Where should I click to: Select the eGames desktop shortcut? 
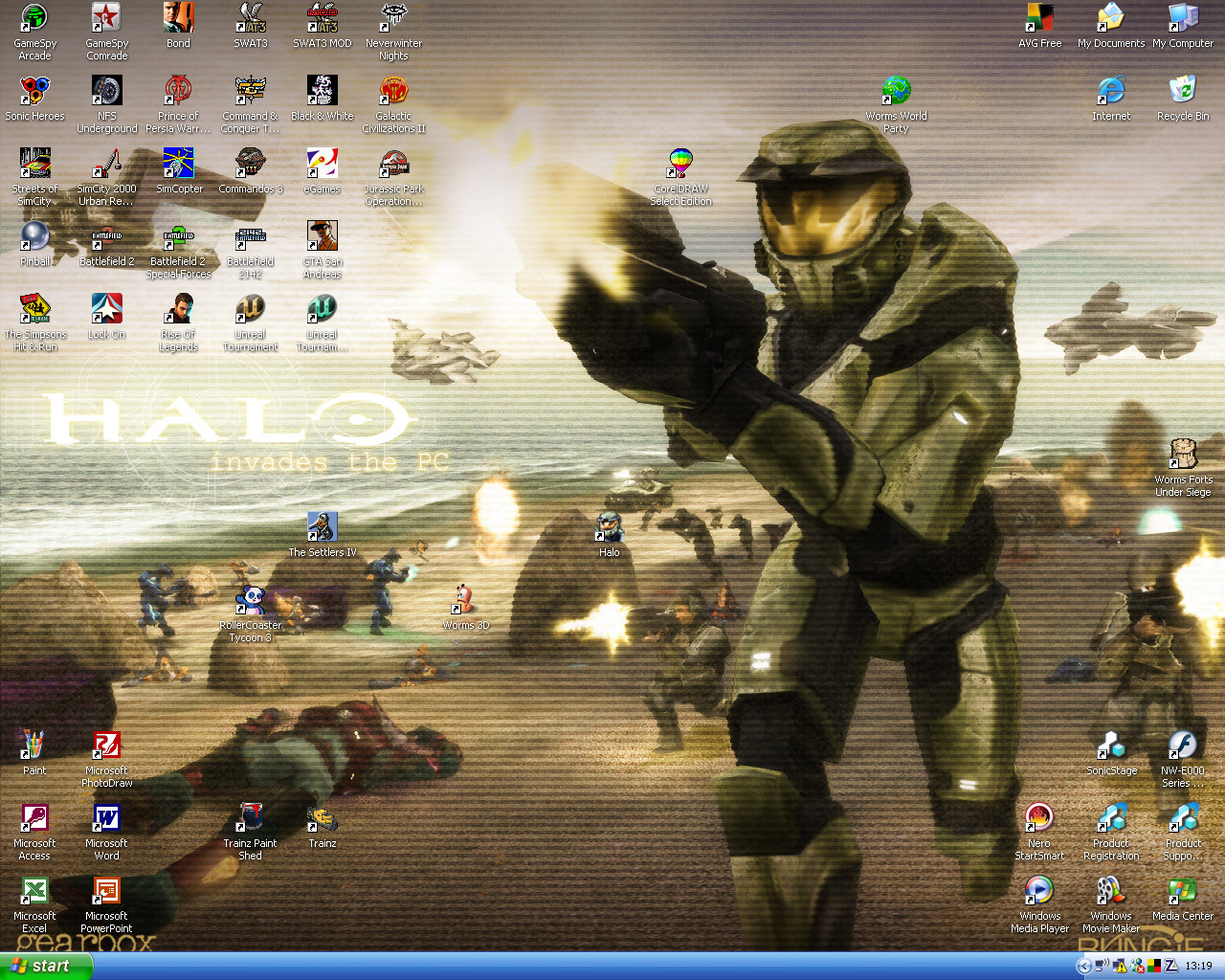pos(323,171)
